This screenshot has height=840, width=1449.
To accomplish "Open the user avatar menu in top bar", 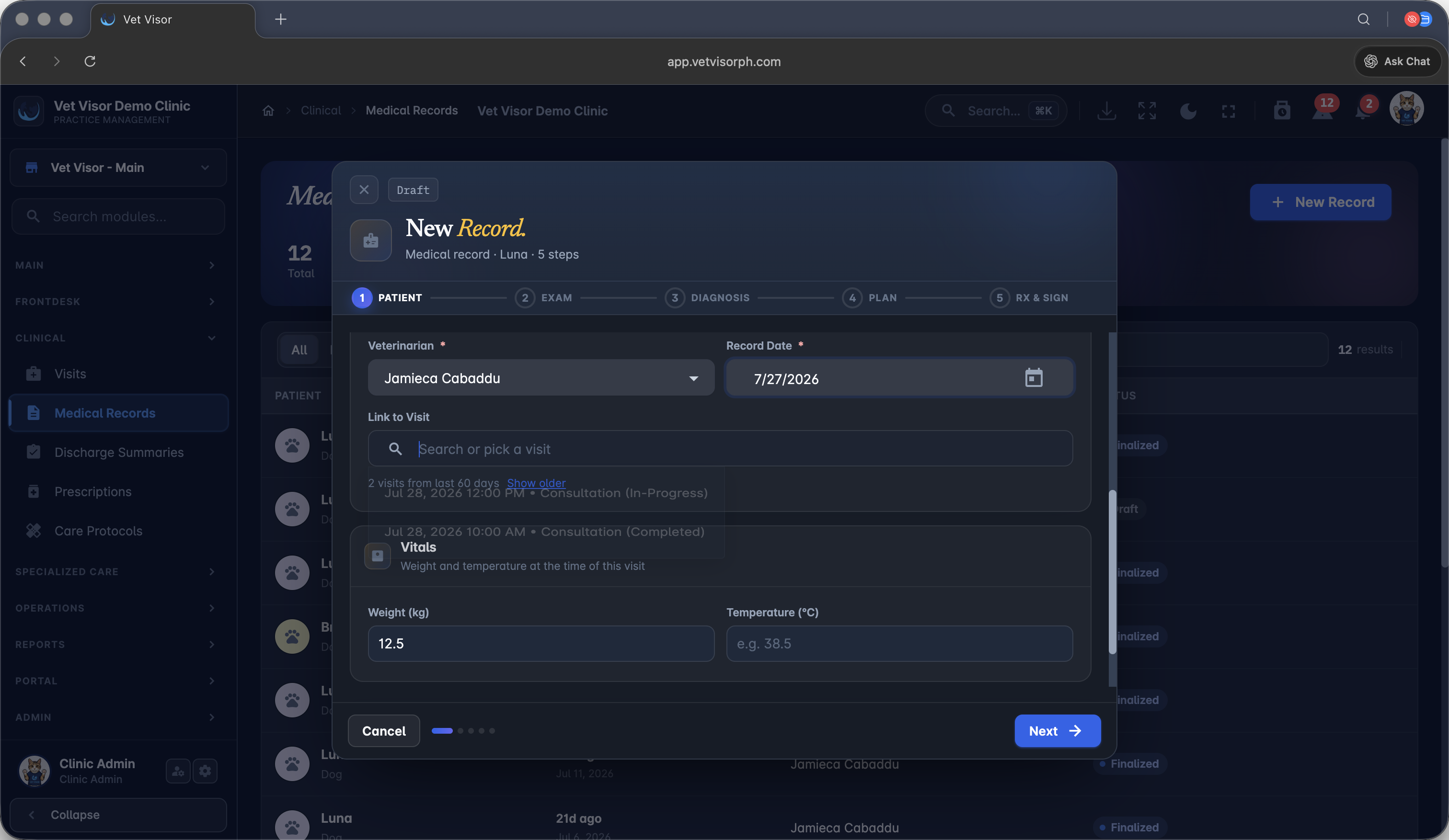I will pyautogui.click(x=1406, y=108).
